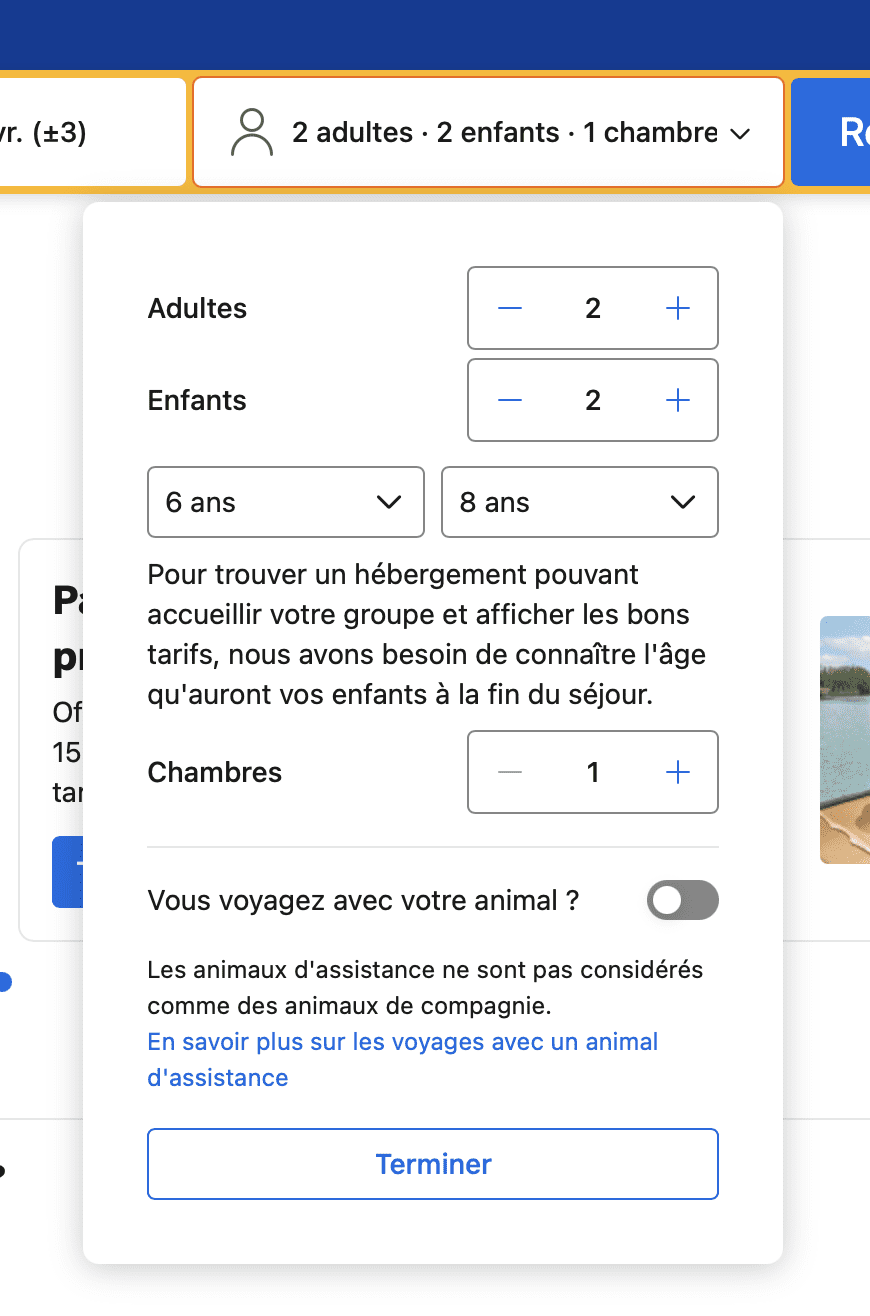Click the date field showing (±3)
The height and width of the screenshot is (1316, 870).
[93, 132]
